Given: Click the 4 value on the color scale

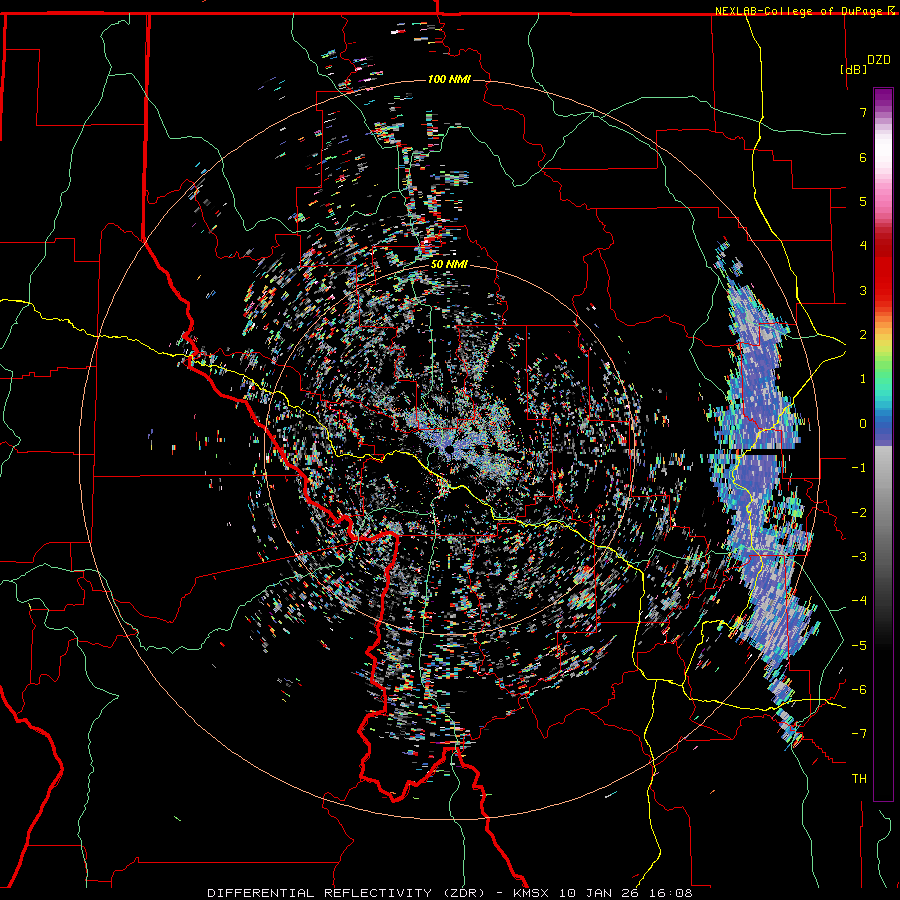Looking at the screenshot, I should click(x=863, y=246).
